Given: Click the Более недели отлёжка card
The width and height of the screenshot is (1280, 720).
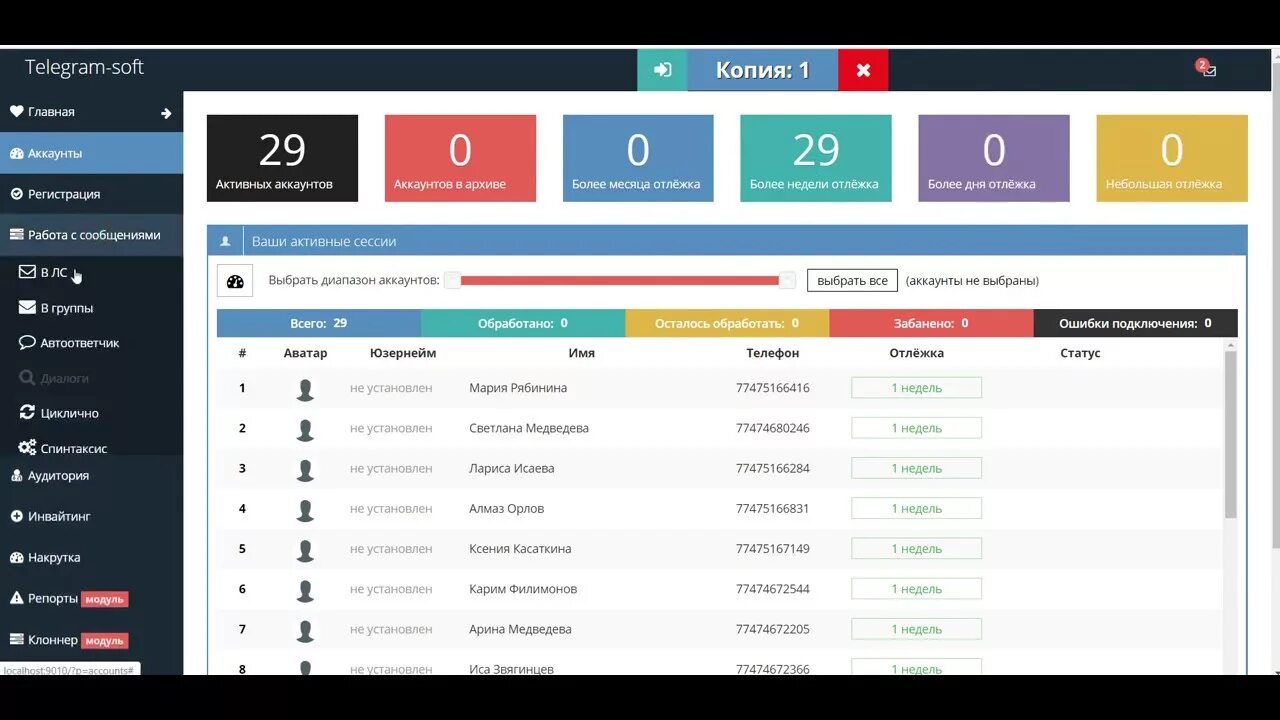Looking at the screenshot, I should [816, 158].
